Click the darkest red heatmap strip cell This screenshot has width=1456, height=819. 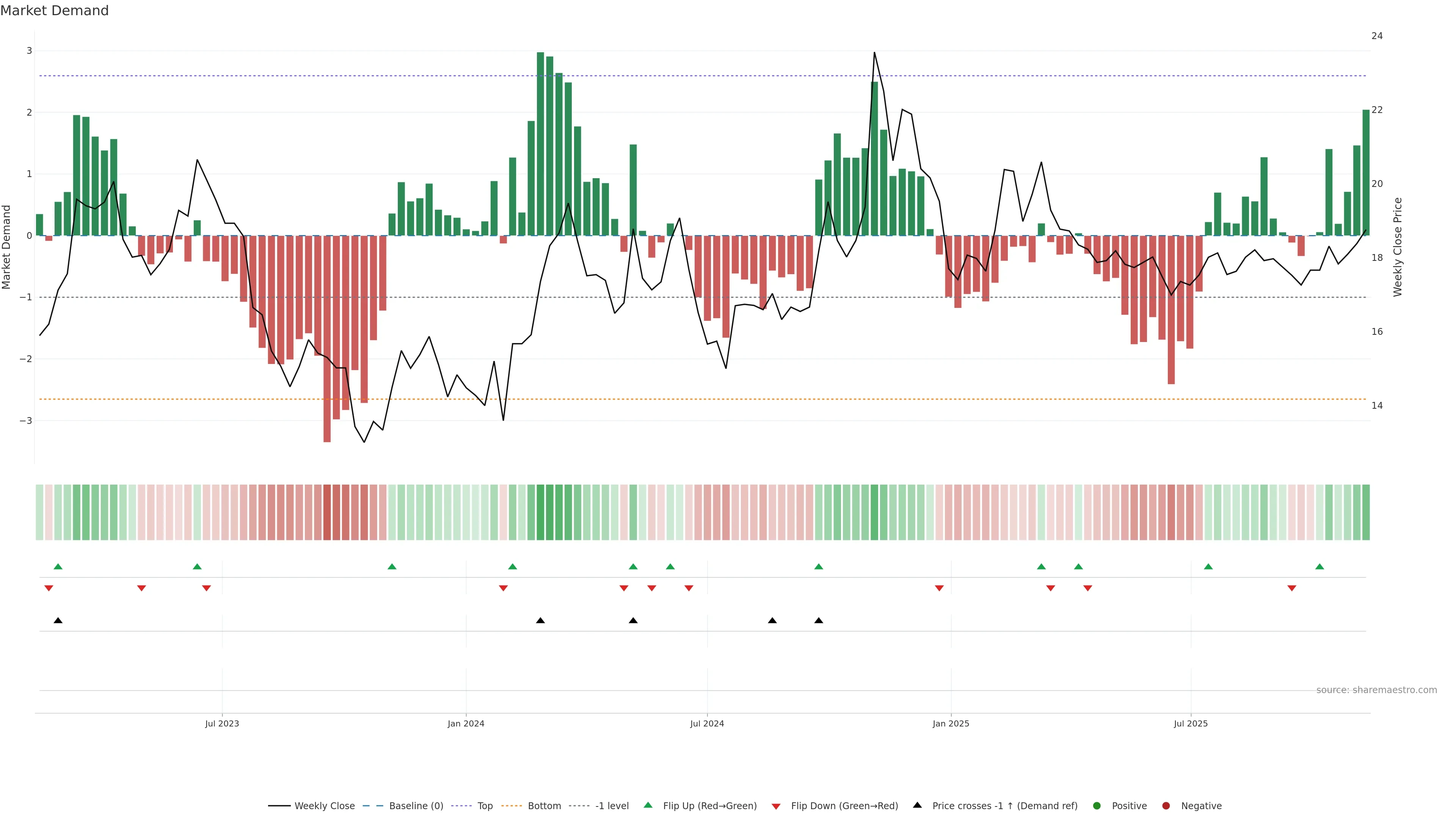coord(327,512)
